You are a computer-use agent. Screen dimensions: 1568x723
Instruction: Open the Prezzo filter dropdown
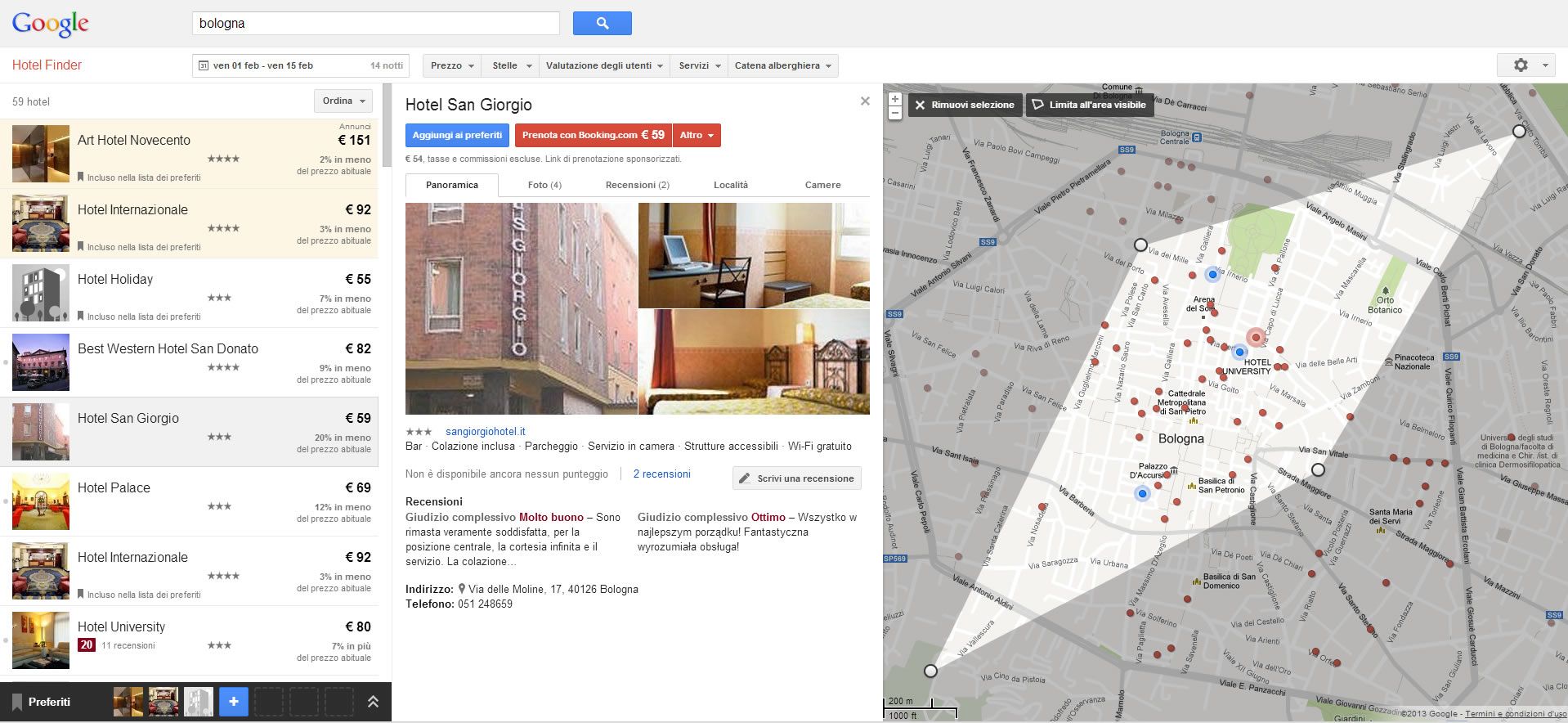click(453, 65)
